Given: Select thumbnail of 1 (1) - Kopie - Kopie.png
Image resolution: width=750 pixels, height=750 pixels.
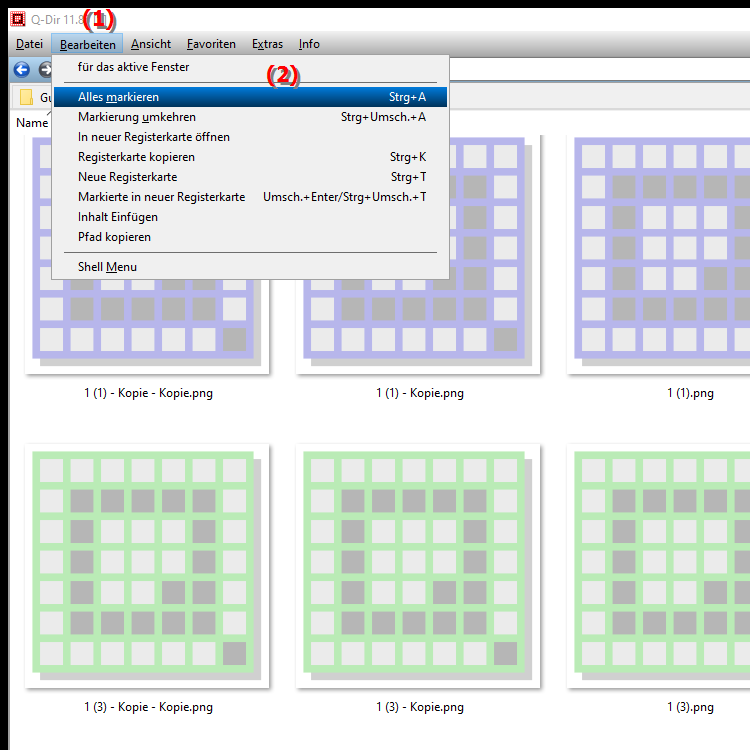Looking at the screenshot, I should pos(147,325).
